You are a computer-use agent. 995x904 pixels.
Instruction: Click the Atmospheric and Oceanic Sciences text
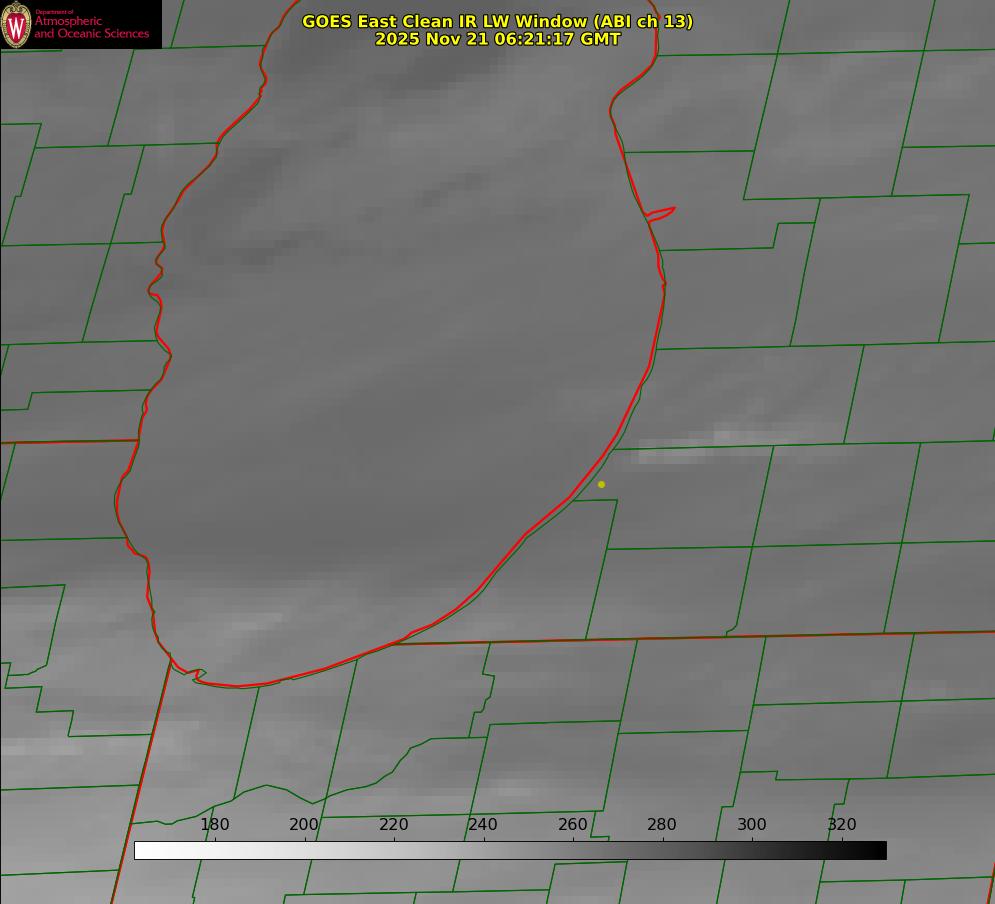[x=91, y=27]
